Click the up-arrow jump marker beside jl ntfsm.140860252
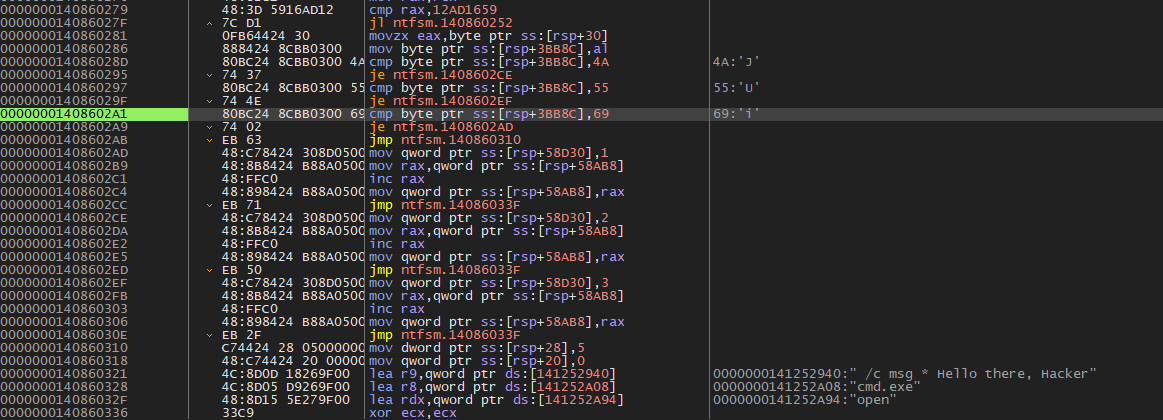The image size is (1163, 420). (208, 23)
